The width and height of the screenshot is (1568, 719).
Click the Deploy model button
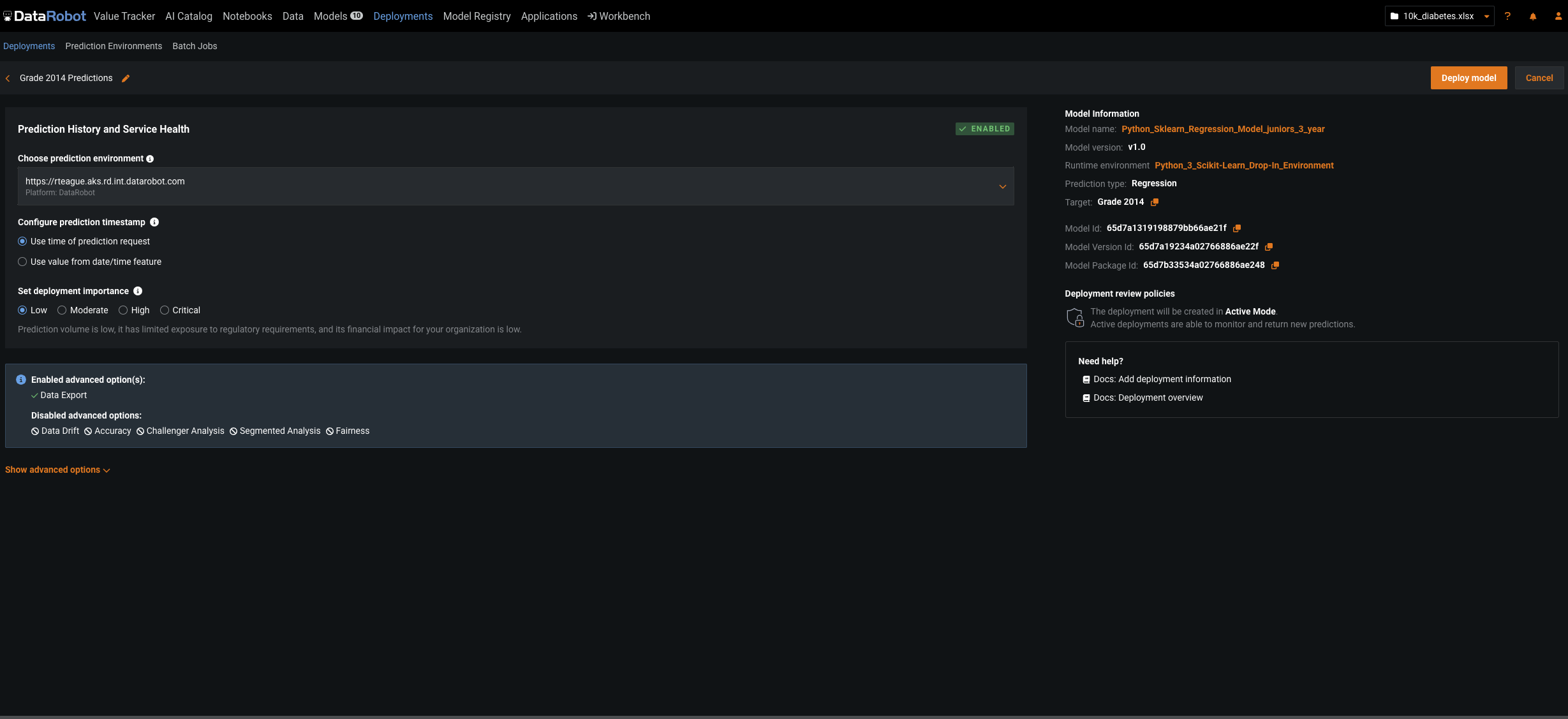[1468, 78]
